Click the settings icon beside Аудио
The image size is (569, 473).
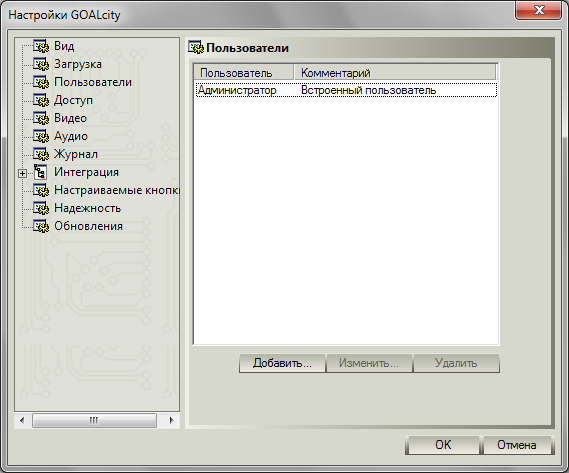coord(41,136)
